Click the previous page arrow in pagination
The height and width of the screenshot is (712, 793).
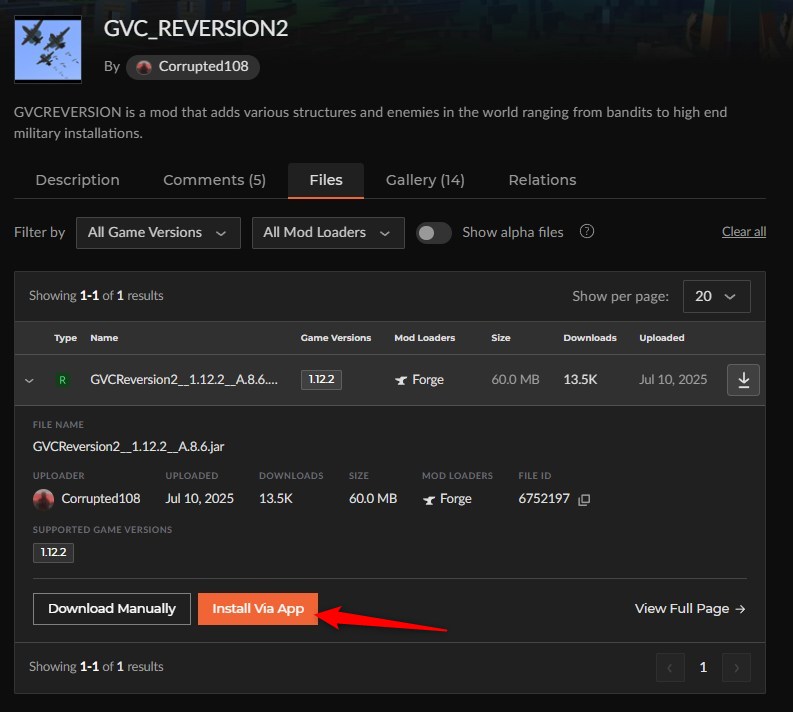point(670,668)
